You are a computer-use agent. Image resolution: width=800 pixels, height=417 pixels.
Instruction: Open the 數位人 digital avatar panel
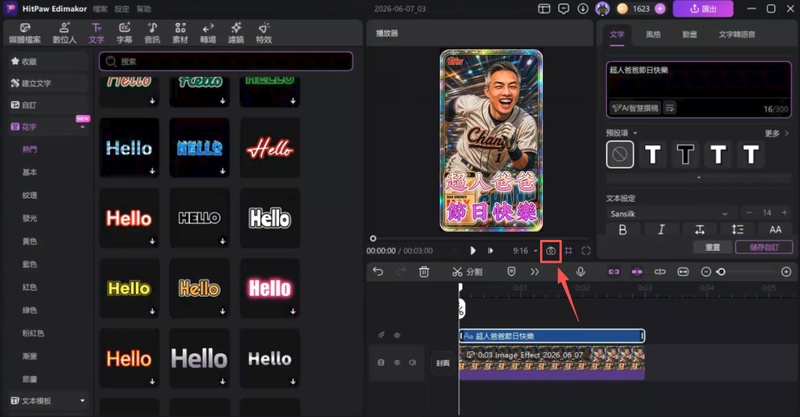click(64, 33)
